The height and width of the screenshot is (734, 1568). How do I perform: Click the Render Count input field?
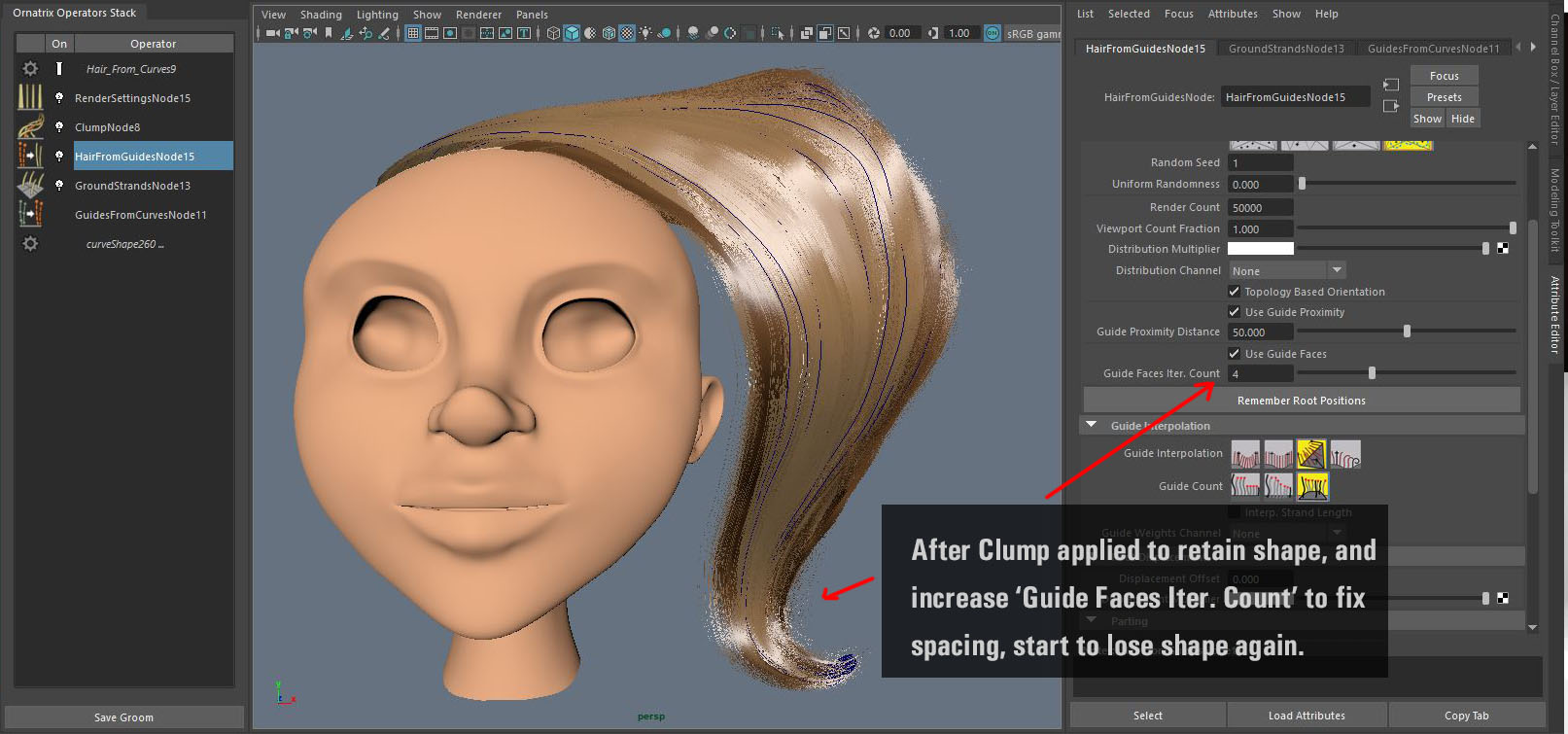tap(1260, 207)
